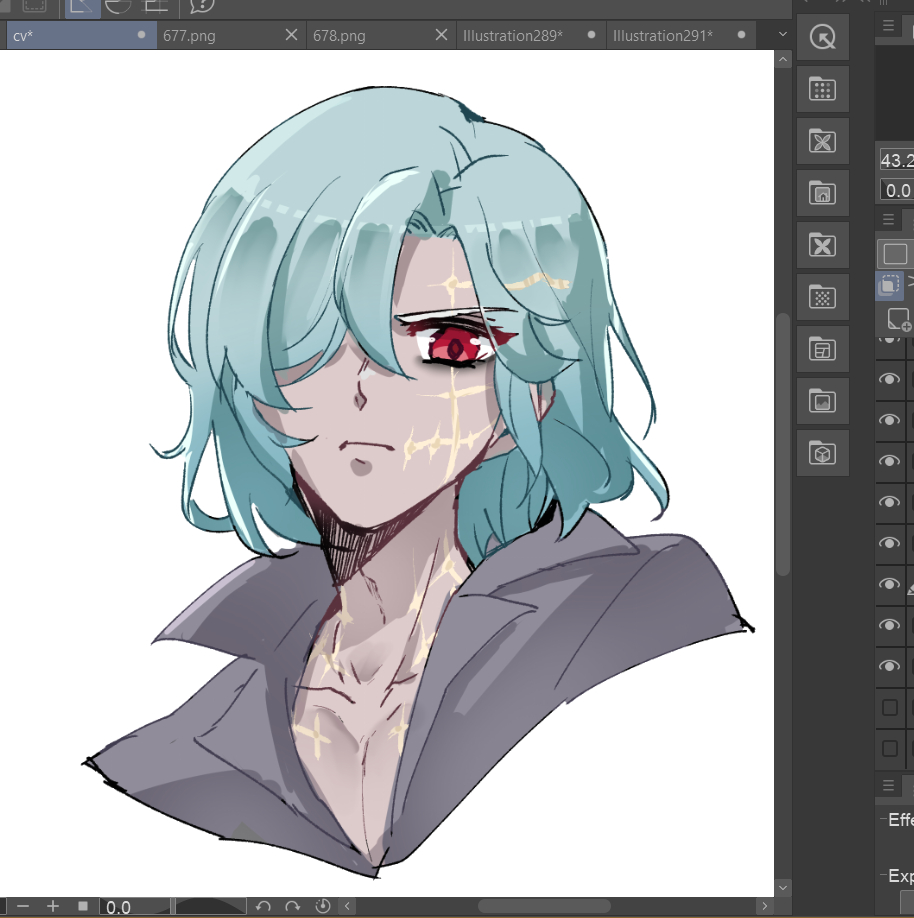Switch to the Illustration289* tab
The width and height of the screenshot is (914, 918).
513,35
